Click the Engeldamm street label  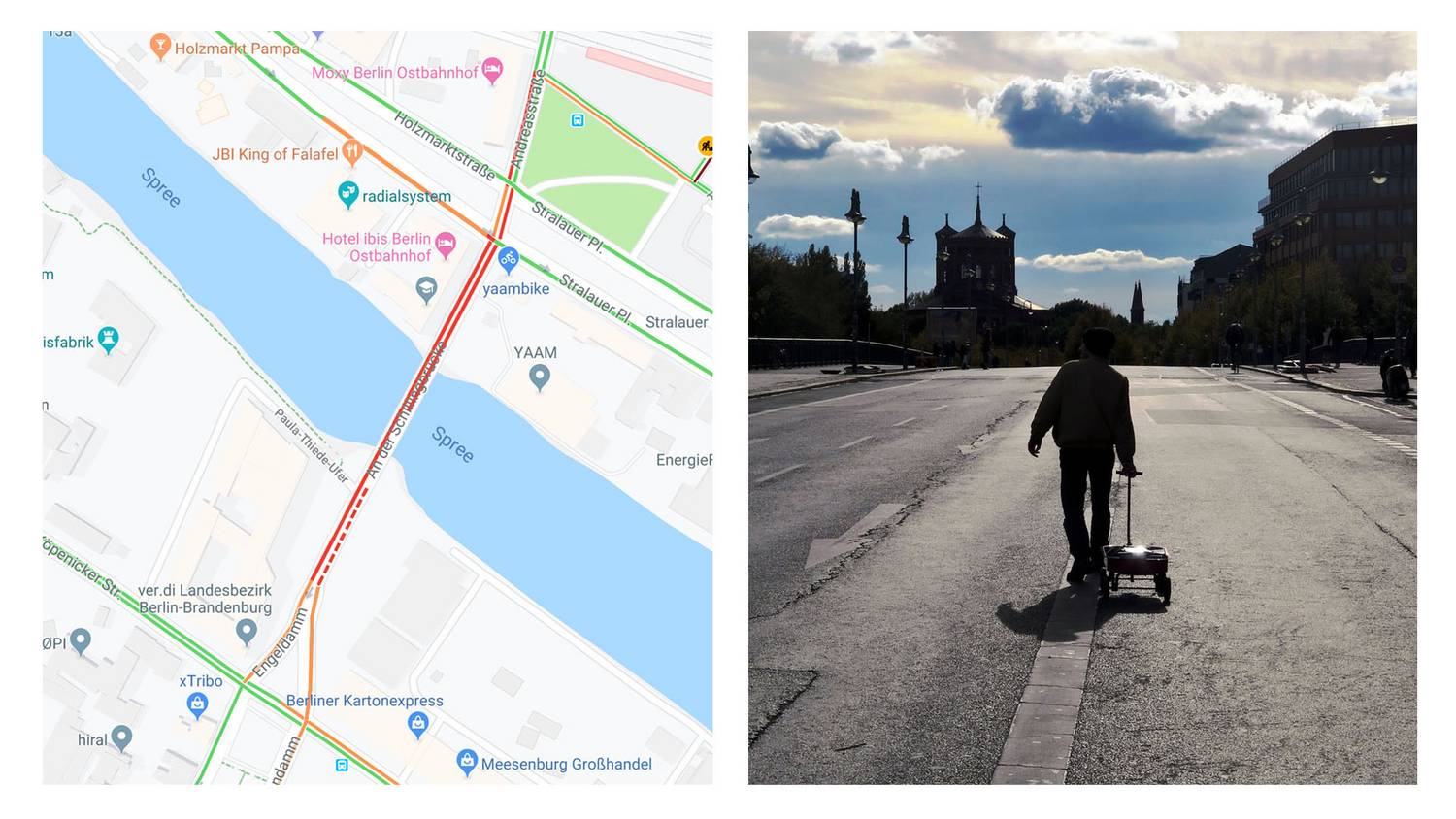[280, 642]
